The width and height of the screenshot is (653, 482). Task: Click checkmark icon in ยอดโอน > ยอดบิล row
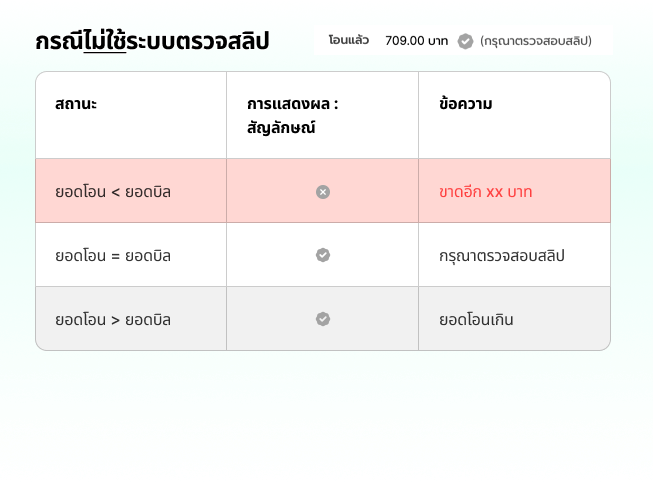click(x=323, y=319)
